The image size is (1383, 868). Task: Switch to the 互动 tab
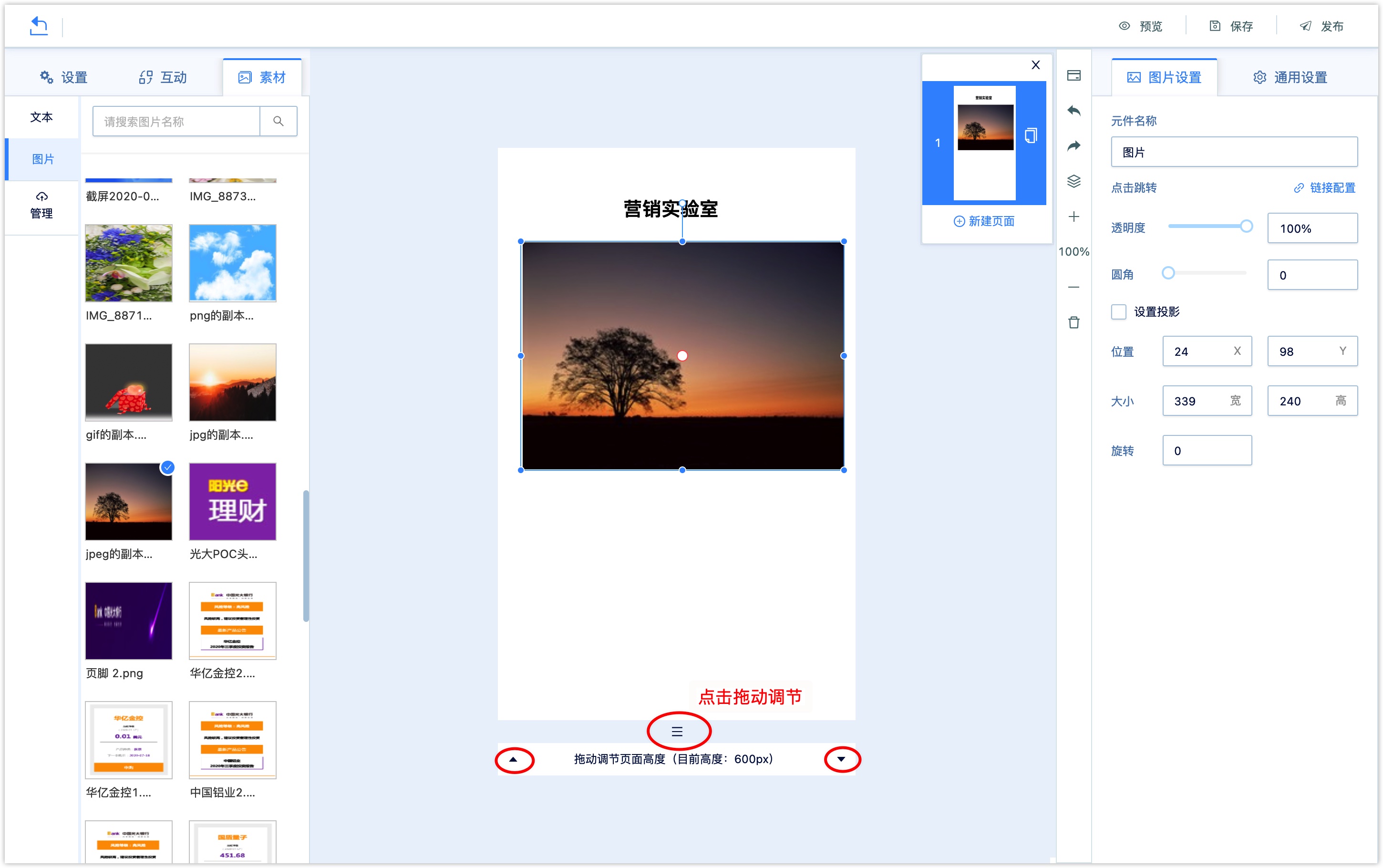pyautogui.click(x=163, y=77)
